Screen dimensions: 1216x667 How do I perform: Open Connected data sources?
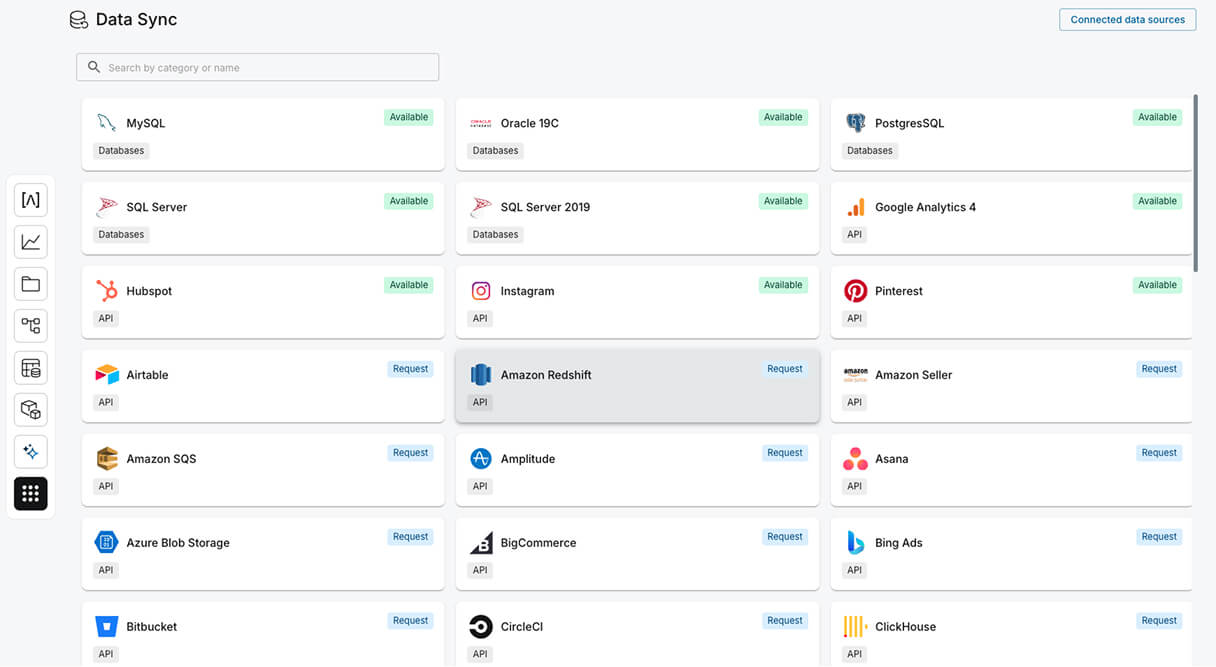[x=1127, y=20]
